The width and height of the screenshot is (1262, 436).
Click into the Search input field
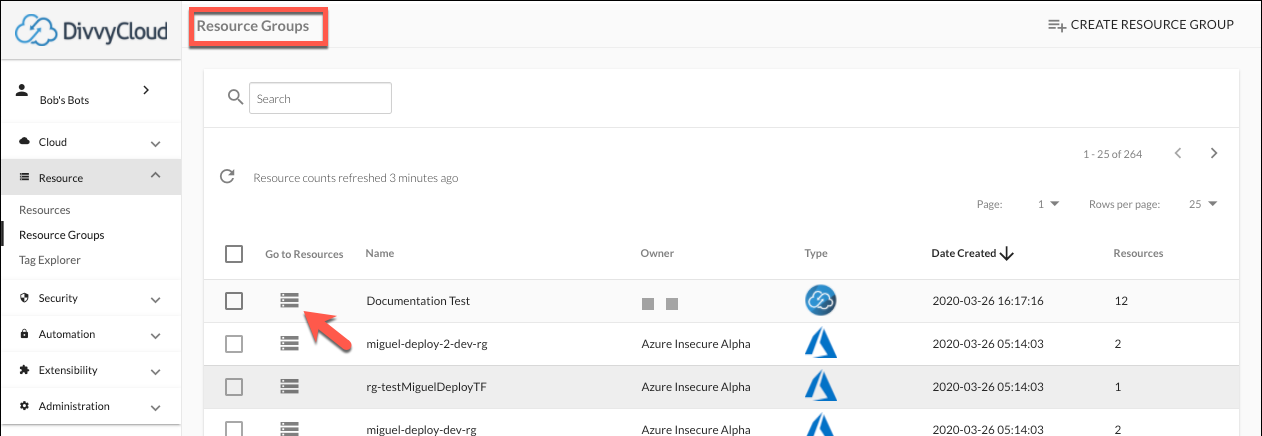pyautogui.click(x=320, y=98)
